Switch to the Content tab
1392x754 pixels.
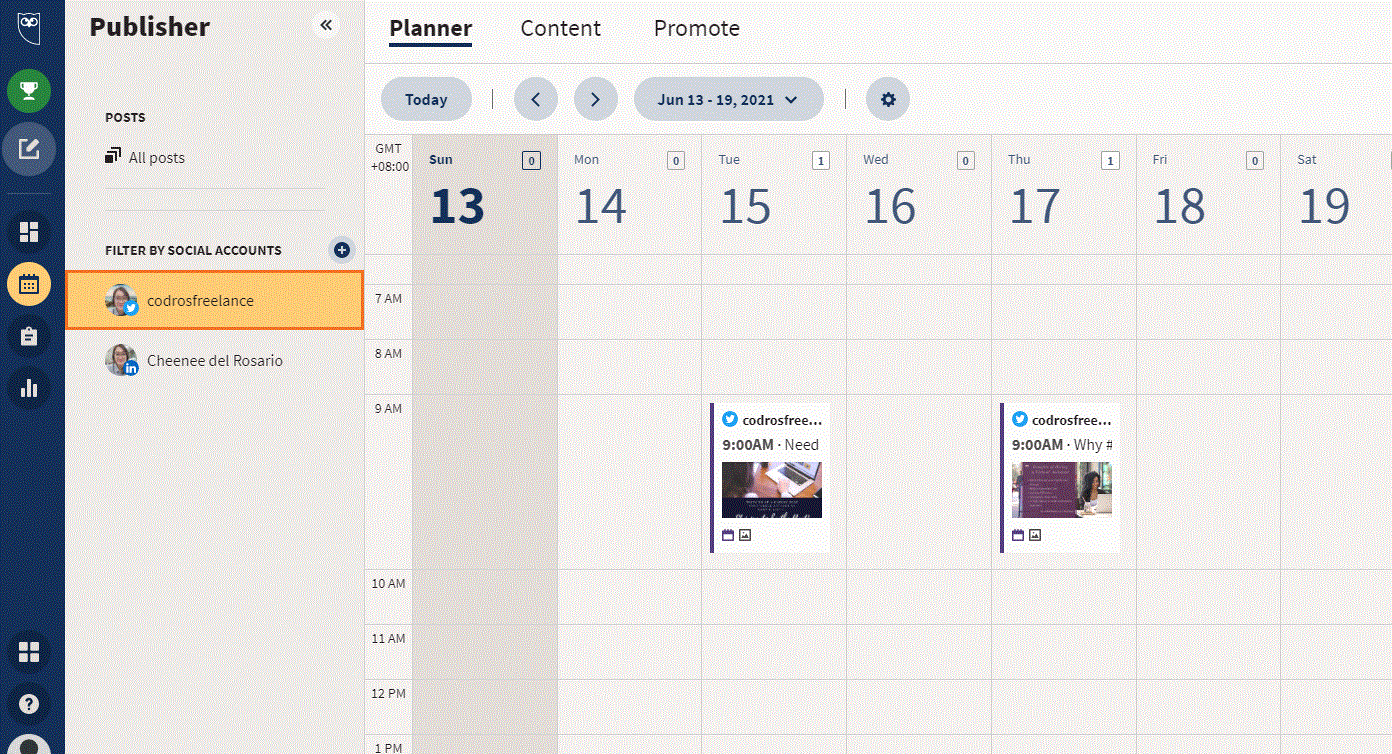[561, 28]
